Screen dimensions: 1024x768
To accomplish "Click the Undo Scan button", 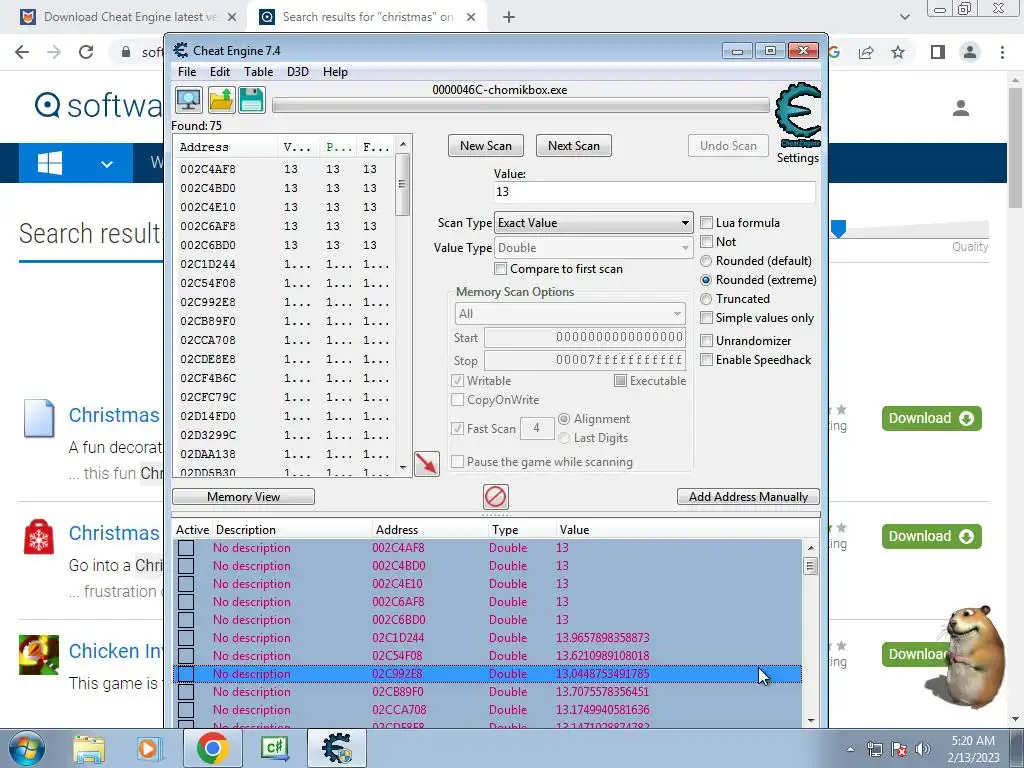I will (x=728, y=146).
